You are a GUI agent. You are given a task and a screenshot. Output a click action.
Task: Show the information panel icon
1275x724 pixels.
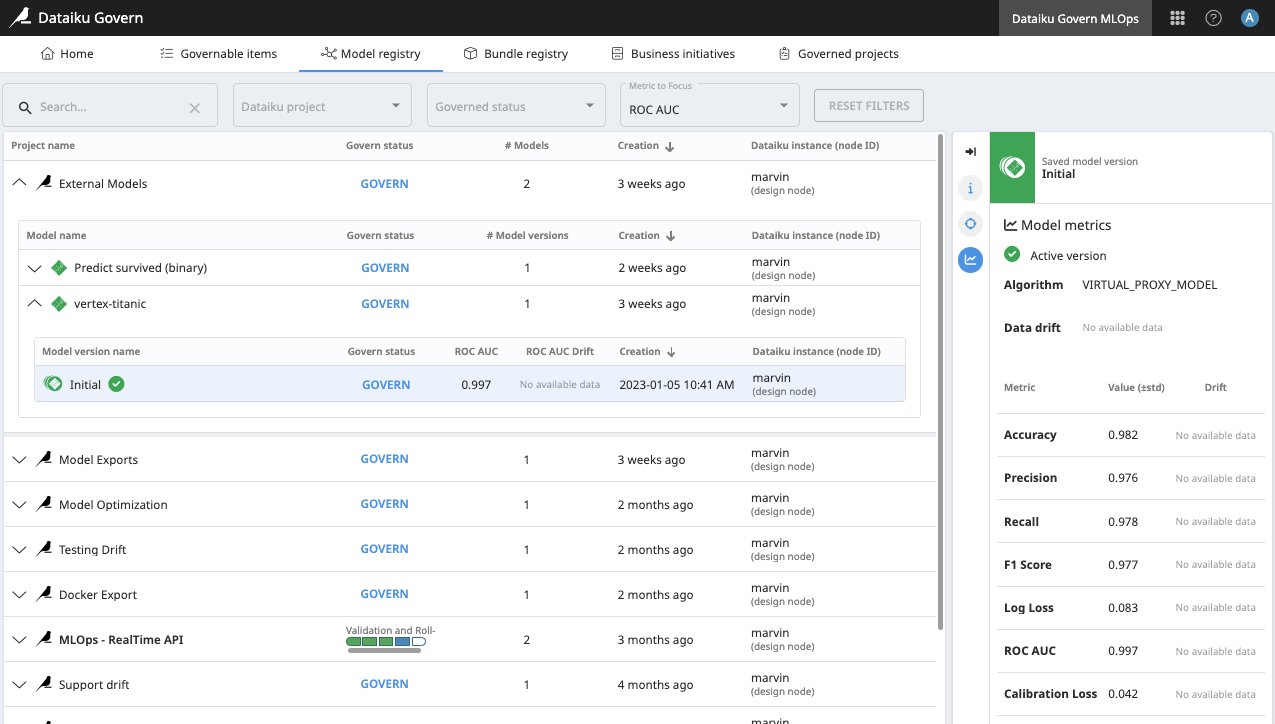coord(970,187)
